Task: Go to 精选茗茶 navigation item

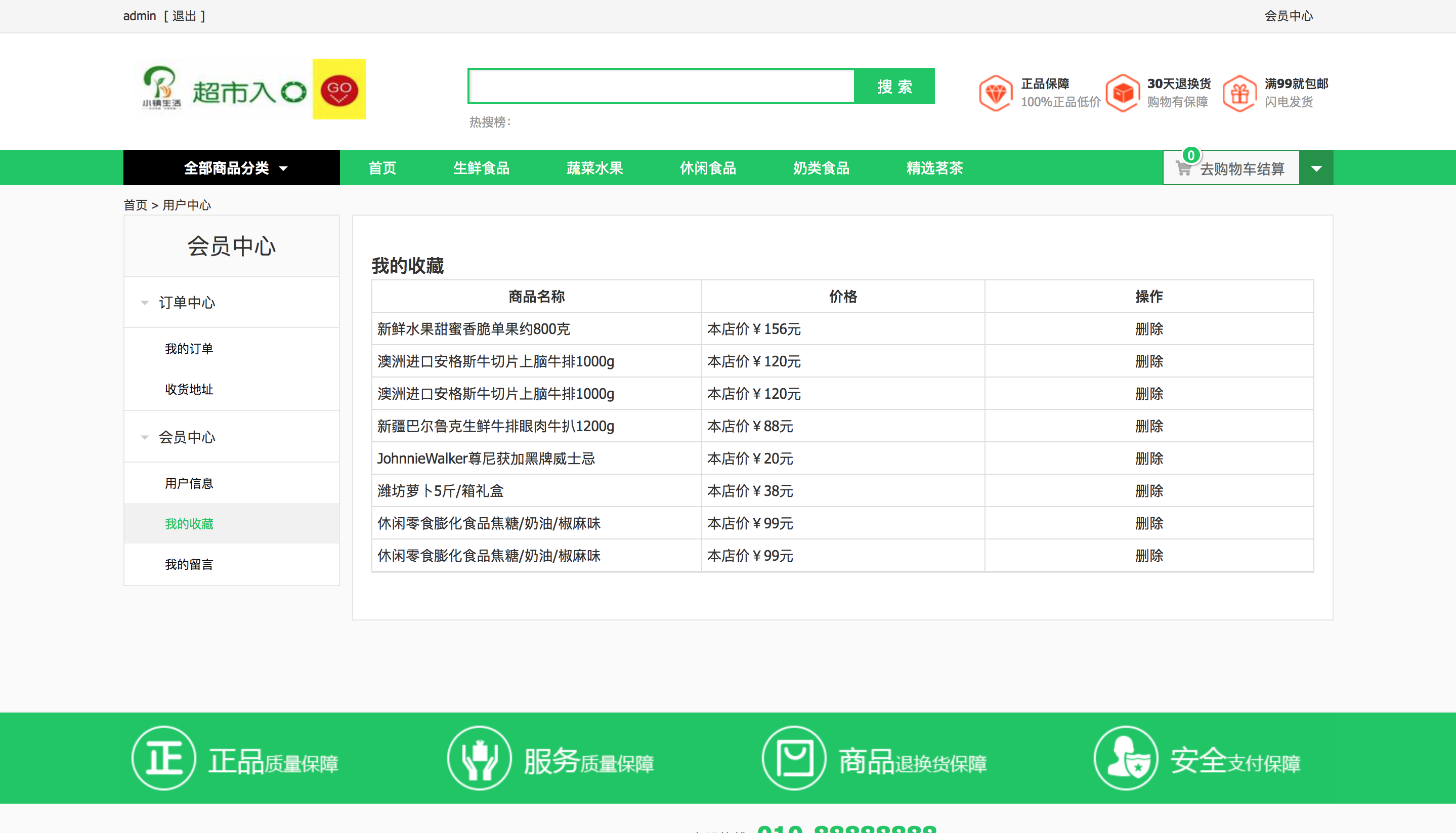Action: 934,168
